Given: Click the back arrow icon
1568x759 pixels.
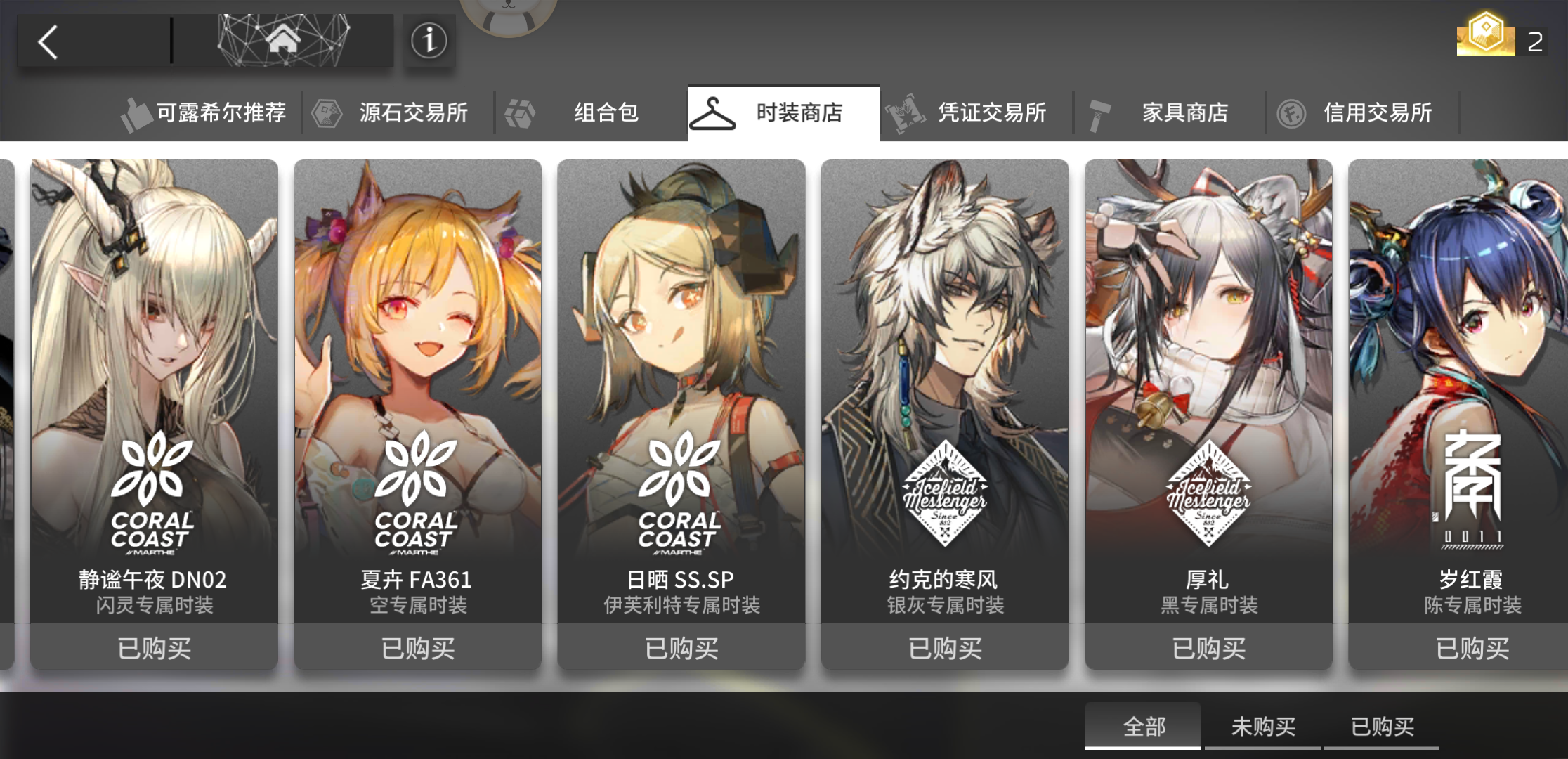Looking at the screenshot, I should 48,42.
